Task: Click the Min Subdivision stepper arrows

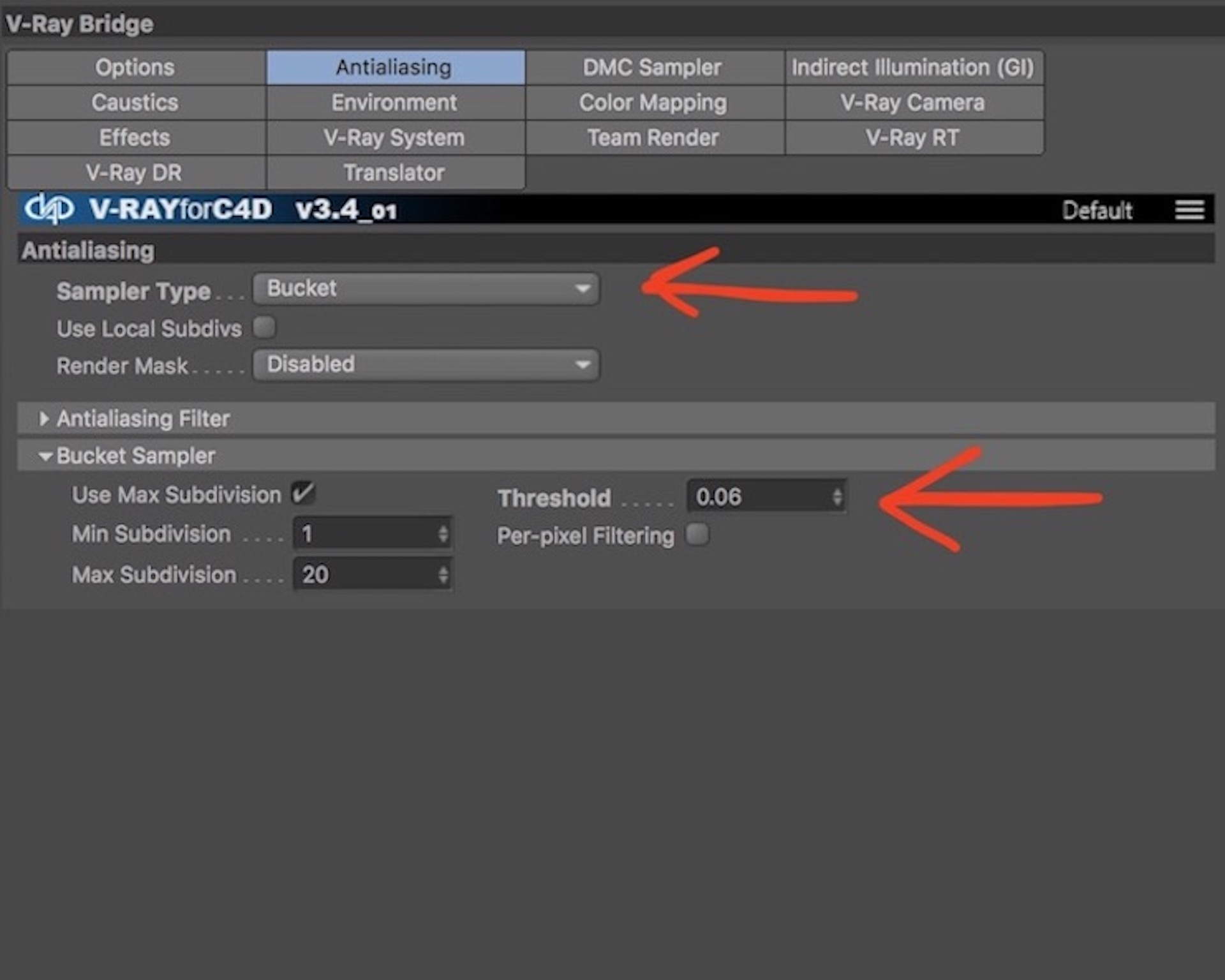Action: 443,534
